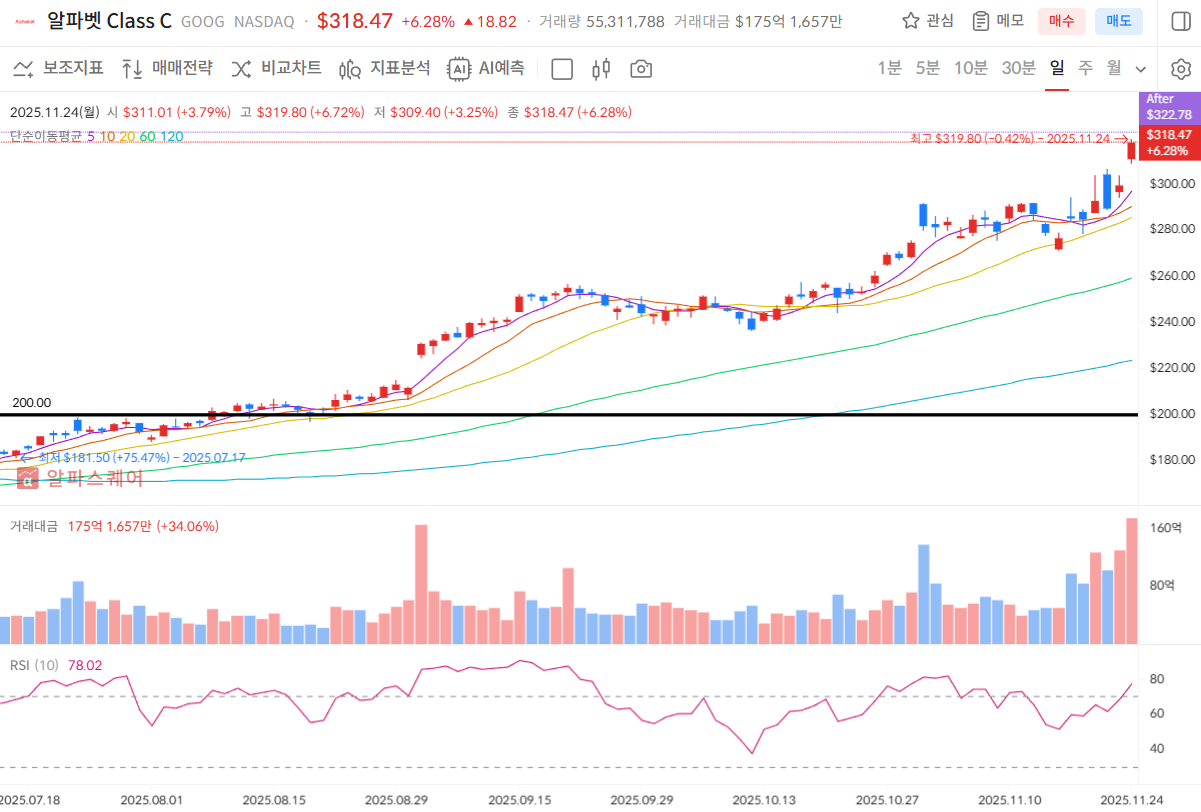
Task: Open 매매전략 trading strategy tool
Action: [167, 68]
